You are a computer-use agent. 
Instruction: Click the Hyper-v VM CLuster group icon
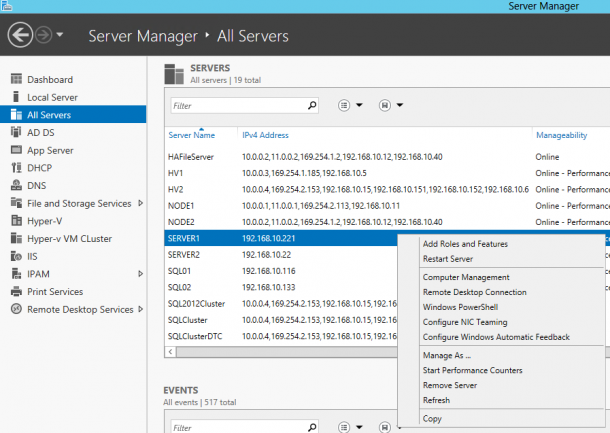tap(16, 238)
